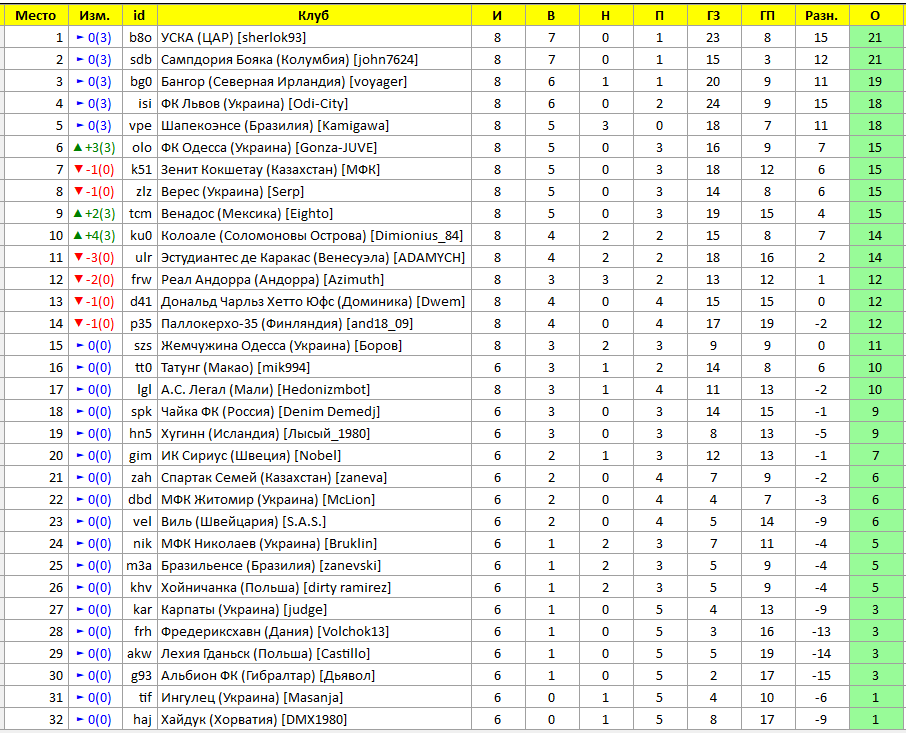Click the points cell 19 for Бангор

[876, 81]
